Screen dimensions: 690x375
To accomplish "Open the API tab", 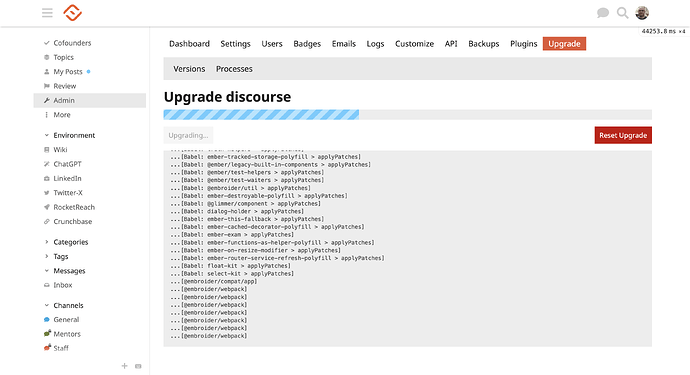I will tap(451, 44).
